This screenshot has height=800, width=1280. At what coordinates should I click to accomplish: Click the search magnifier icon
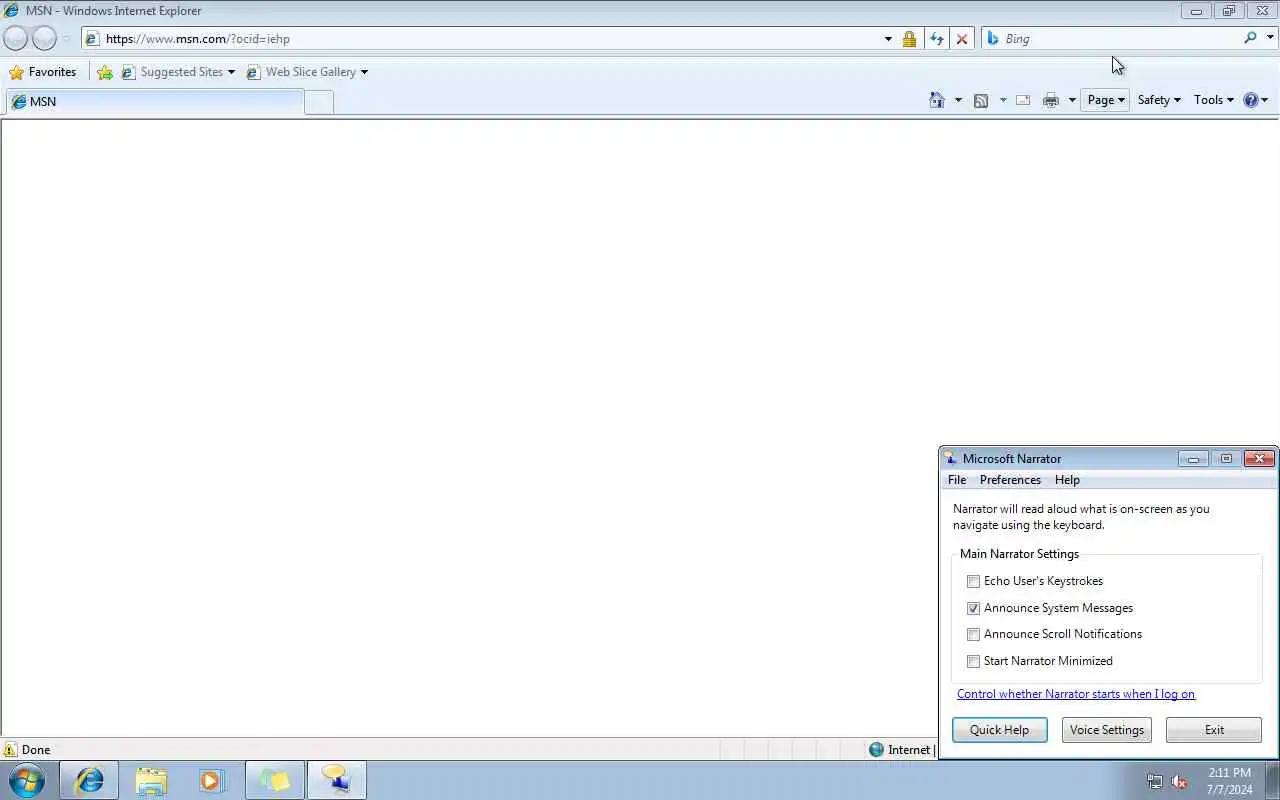(1250, 38)
